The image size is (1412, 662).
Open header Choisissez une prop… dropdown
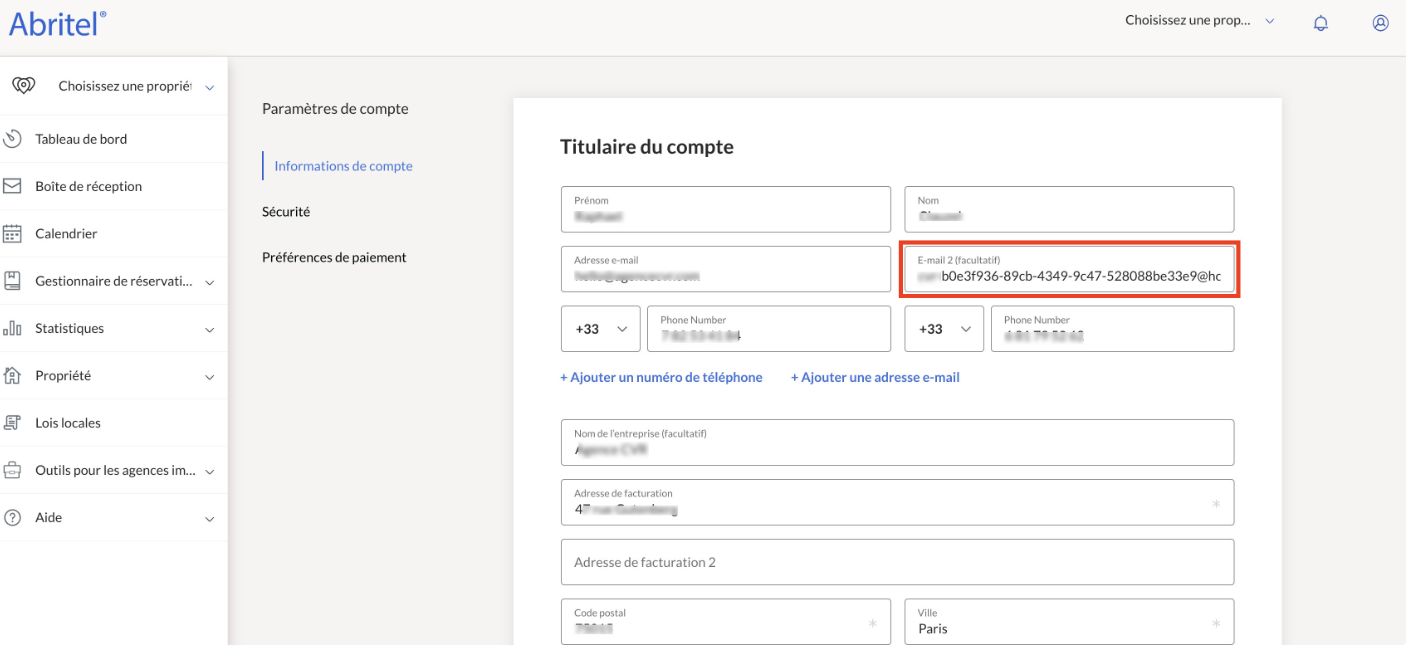tap(1200, 21)
